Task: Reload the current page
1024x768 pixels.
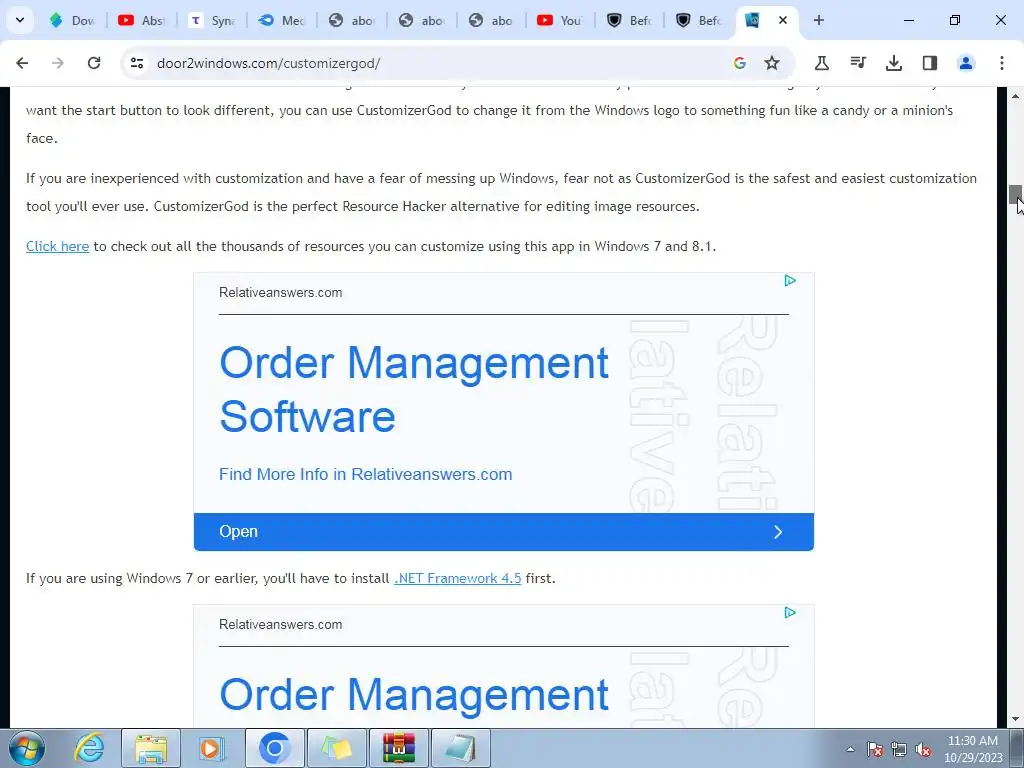Action: click(x=94, y=63)
